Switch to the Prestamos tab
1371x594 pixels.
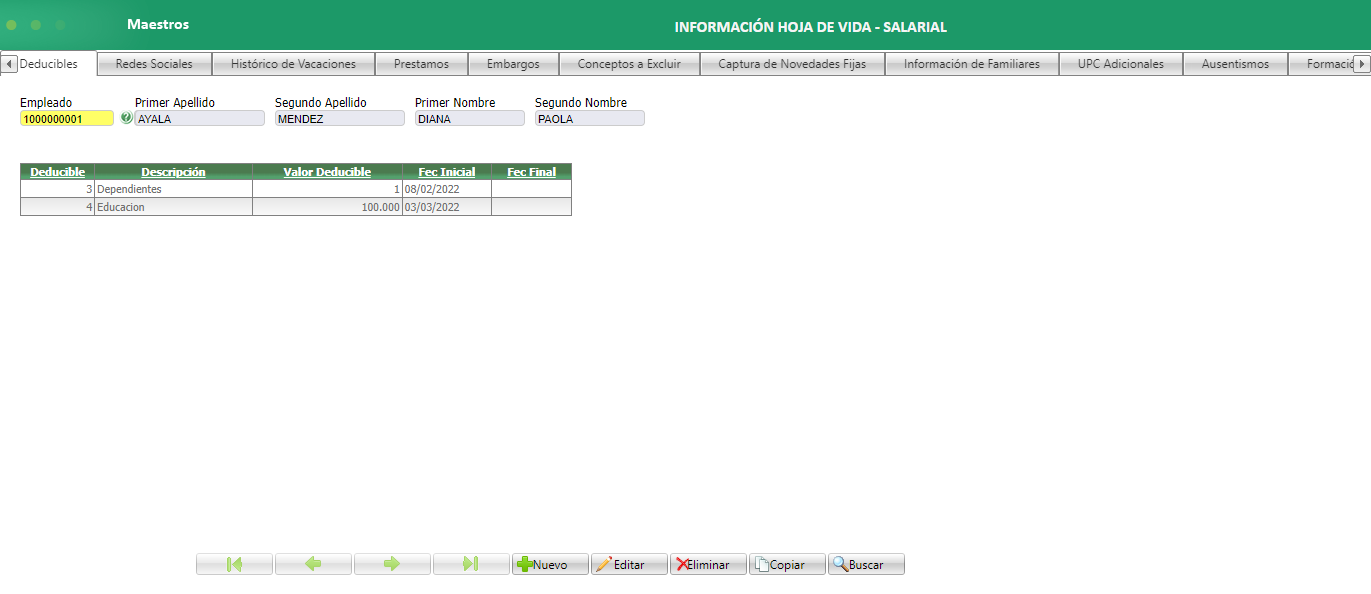click(421, 64)
